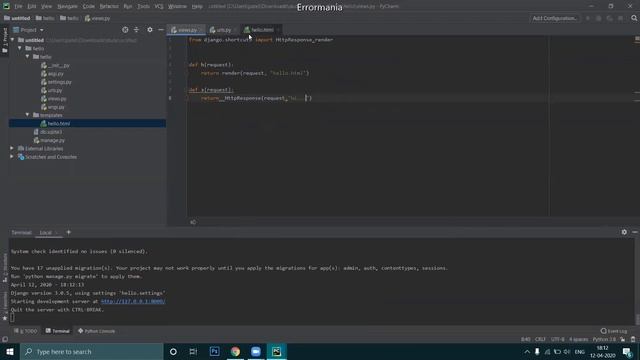
Task: Expand External Libraries node
Action: point(12,148)
